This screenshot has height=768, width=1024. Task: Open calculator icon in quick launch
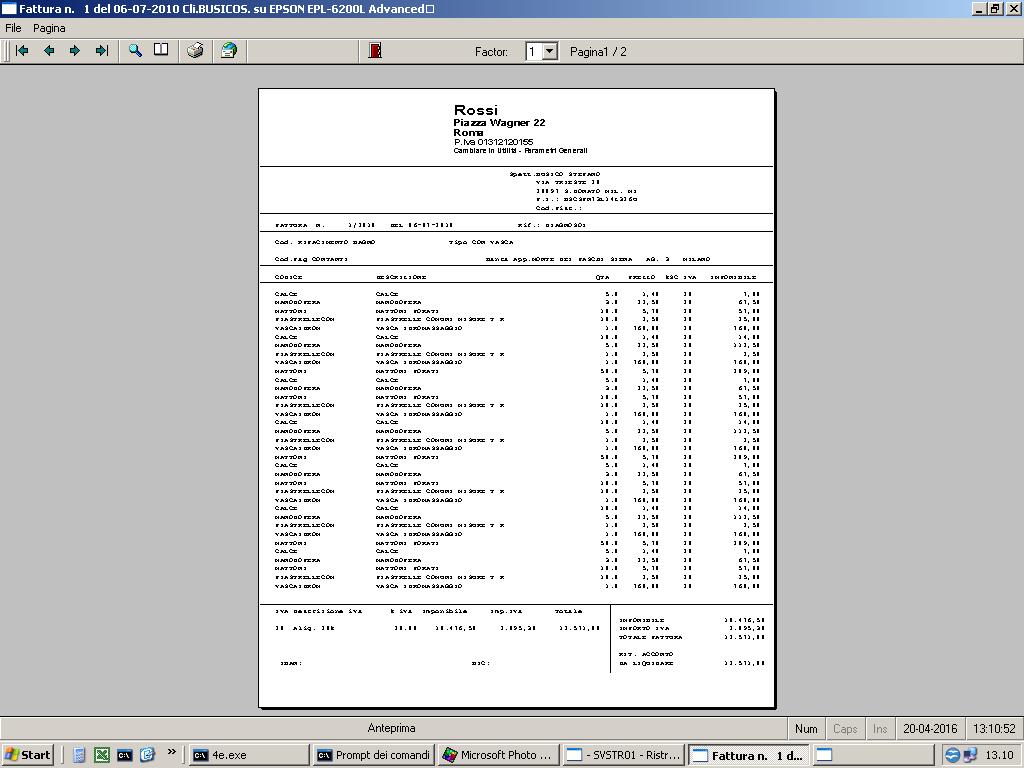click(79, 755)
